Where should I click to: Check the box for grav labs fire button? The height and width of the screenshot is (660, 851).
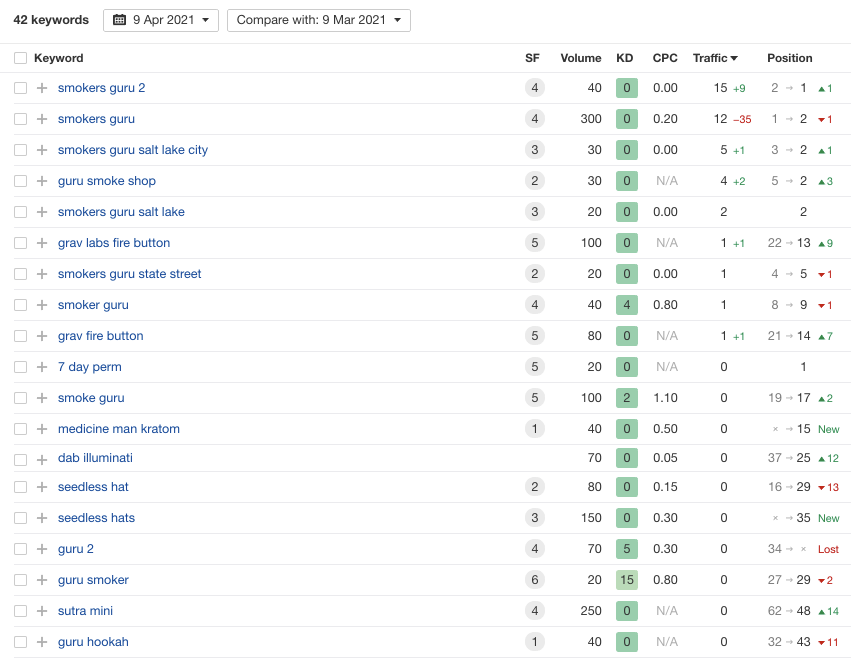click(x=21, y=243)
